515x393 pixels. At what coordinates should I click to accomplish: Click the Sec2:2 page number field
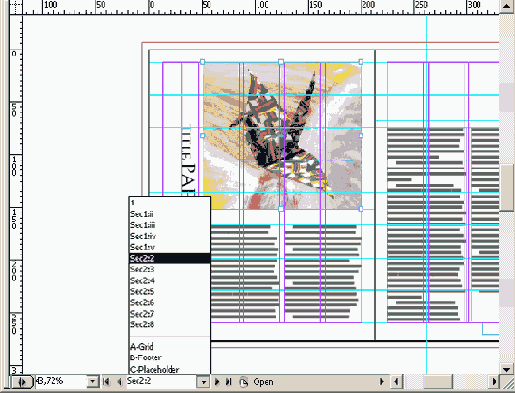161,381
